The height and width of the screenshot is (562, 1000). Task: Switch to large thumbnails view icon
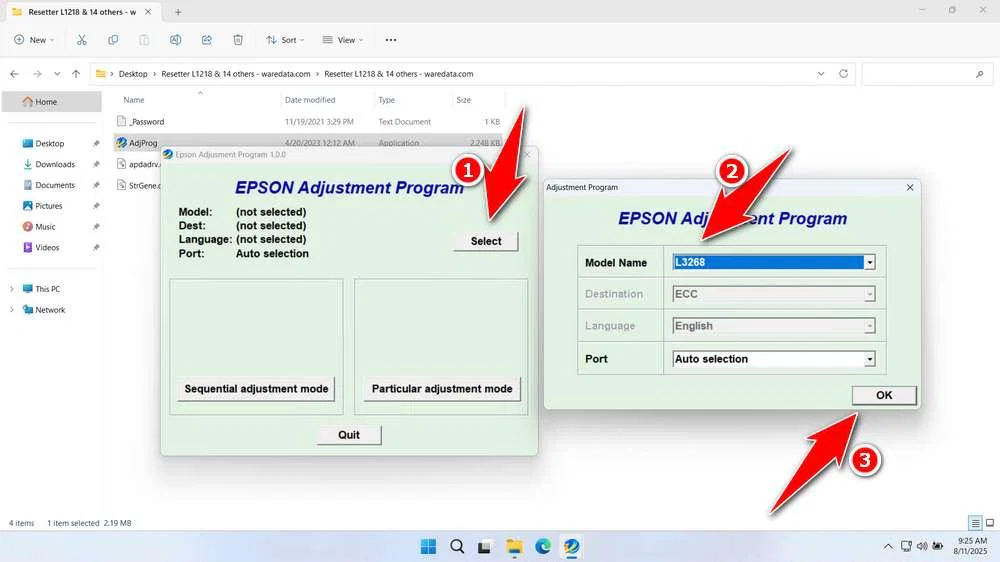[x=990, y=523]
